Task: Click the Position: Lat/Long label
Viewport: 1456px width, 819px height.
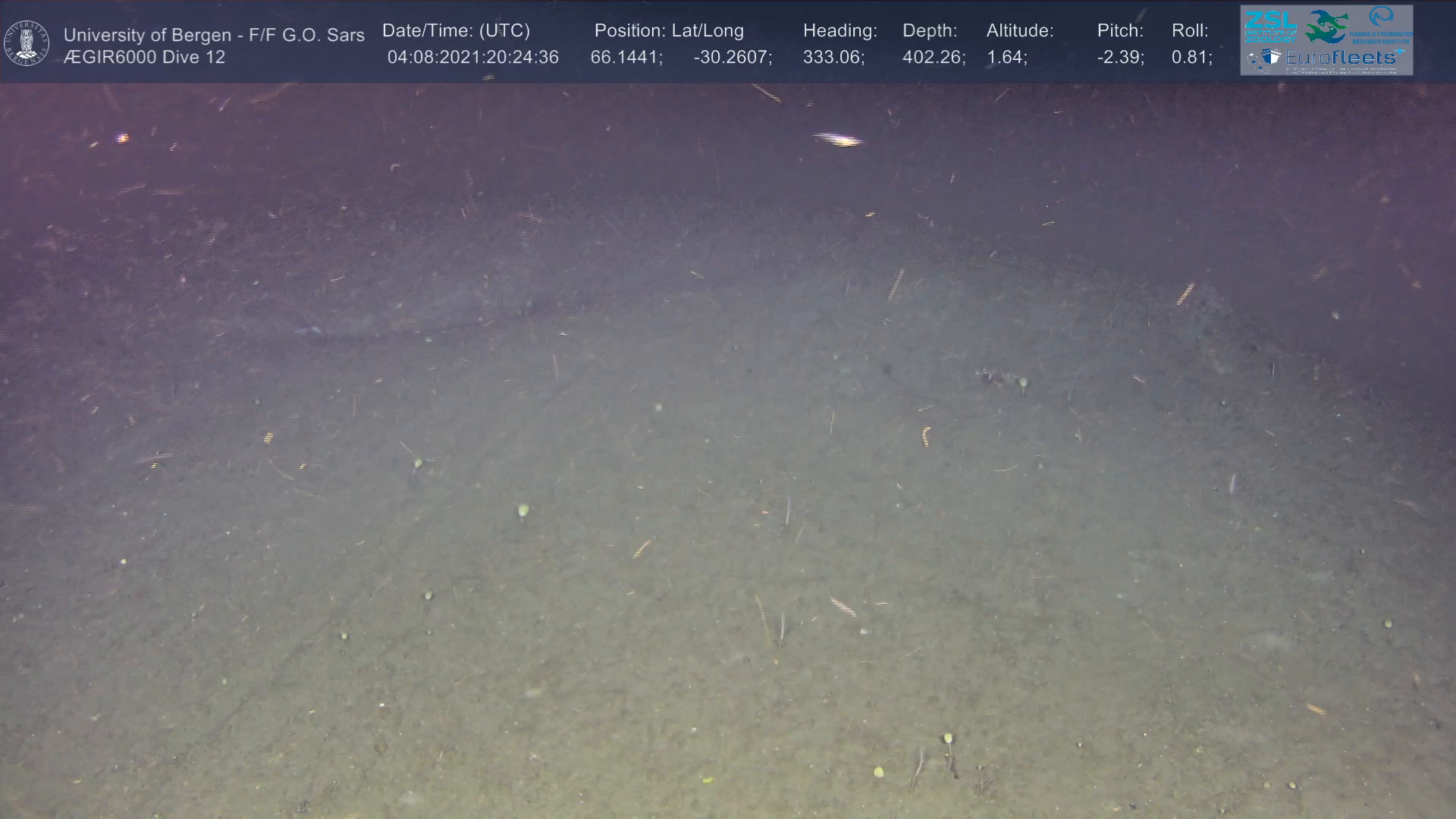Action: pyautogui.click(x=669, y=31)
